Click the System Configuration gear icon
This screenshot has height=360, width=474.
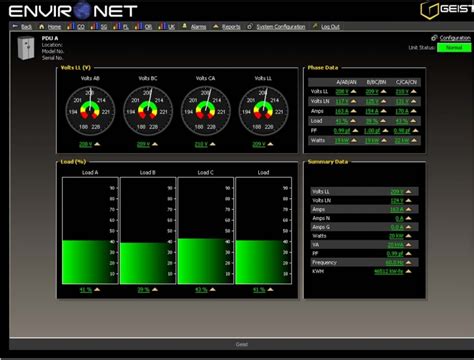[x=250, y=26]
